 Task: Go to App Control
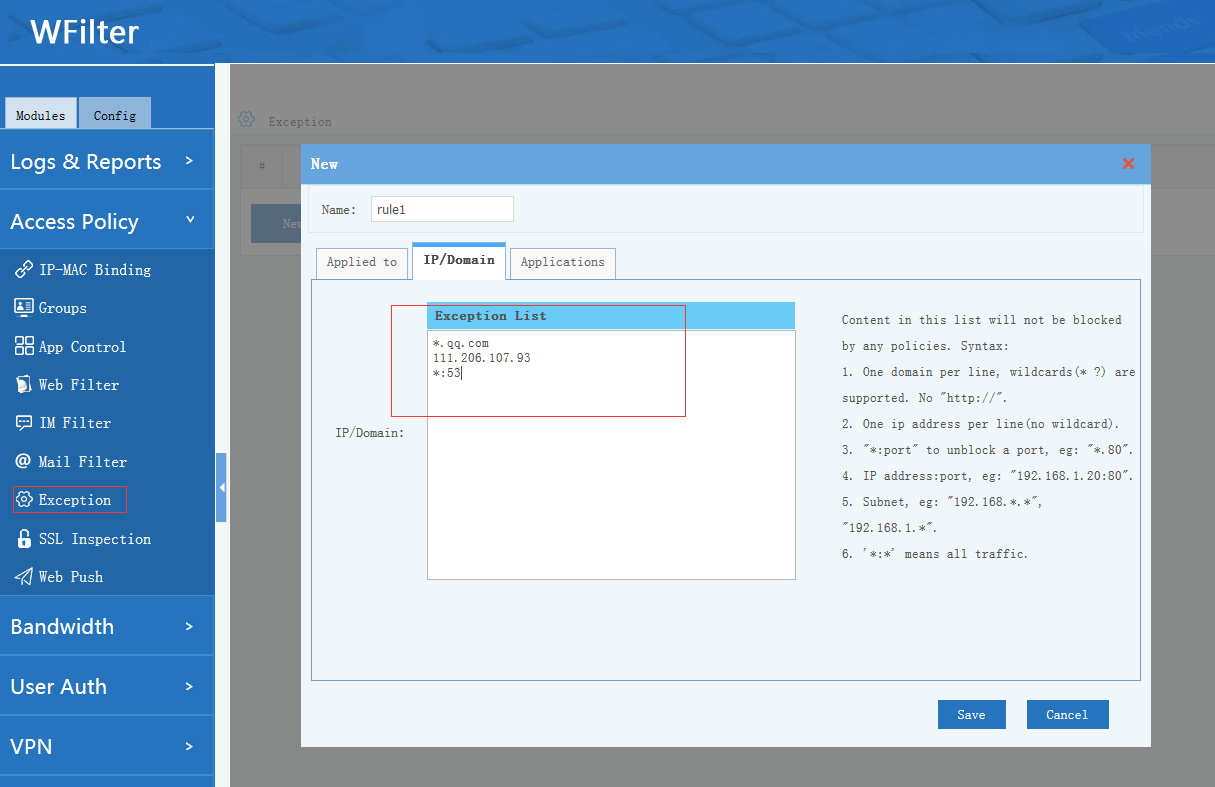(83, 347)
